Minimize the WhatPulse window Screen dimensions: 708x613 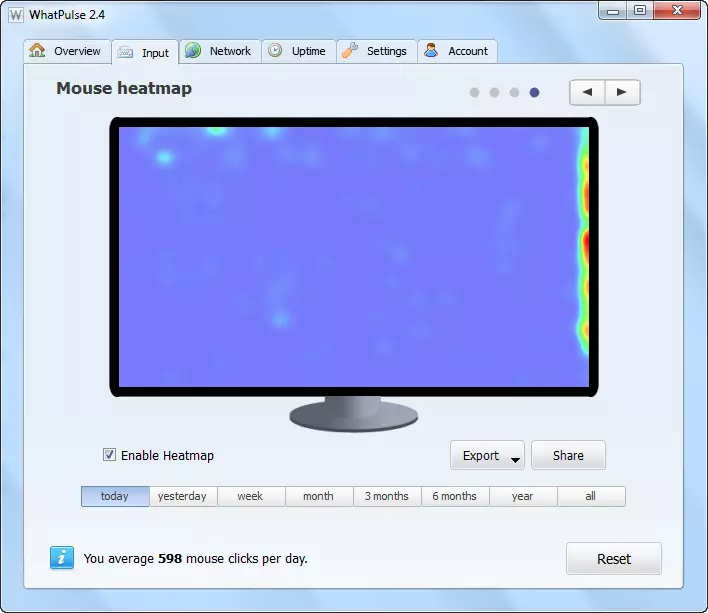click(613, 11)
